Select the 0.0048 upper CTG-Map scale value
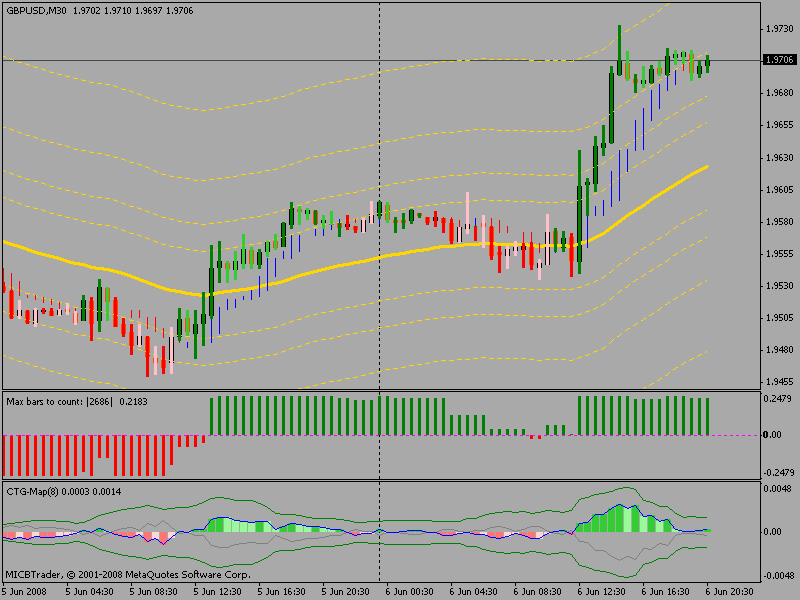800x600 pixels. (778, 489)
